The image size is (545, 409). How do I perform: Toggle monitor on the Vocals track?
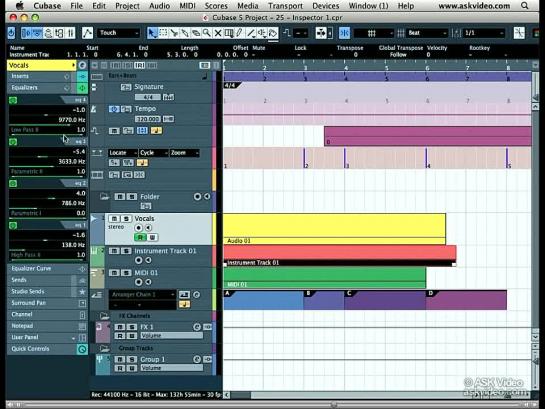[x=148, y=228]
